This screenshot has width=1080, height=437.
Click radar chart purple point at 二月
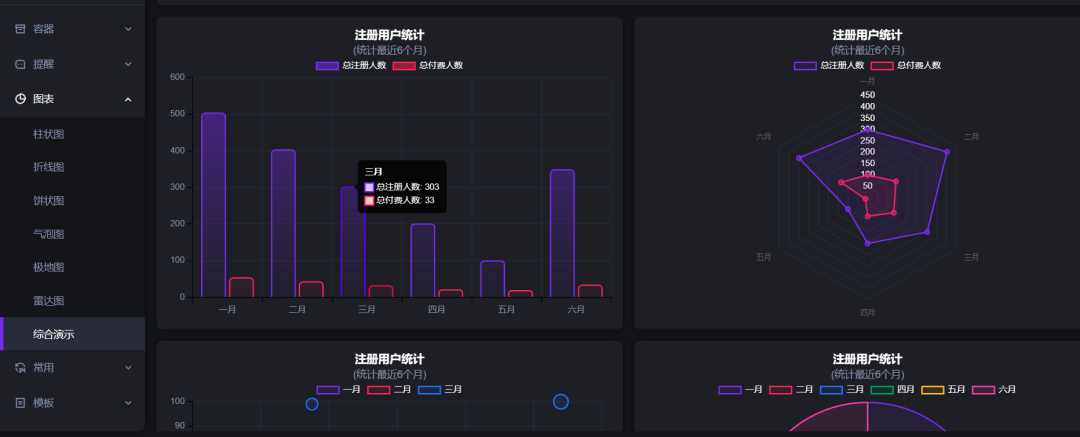pyautogui.click(x=947, y=152)
